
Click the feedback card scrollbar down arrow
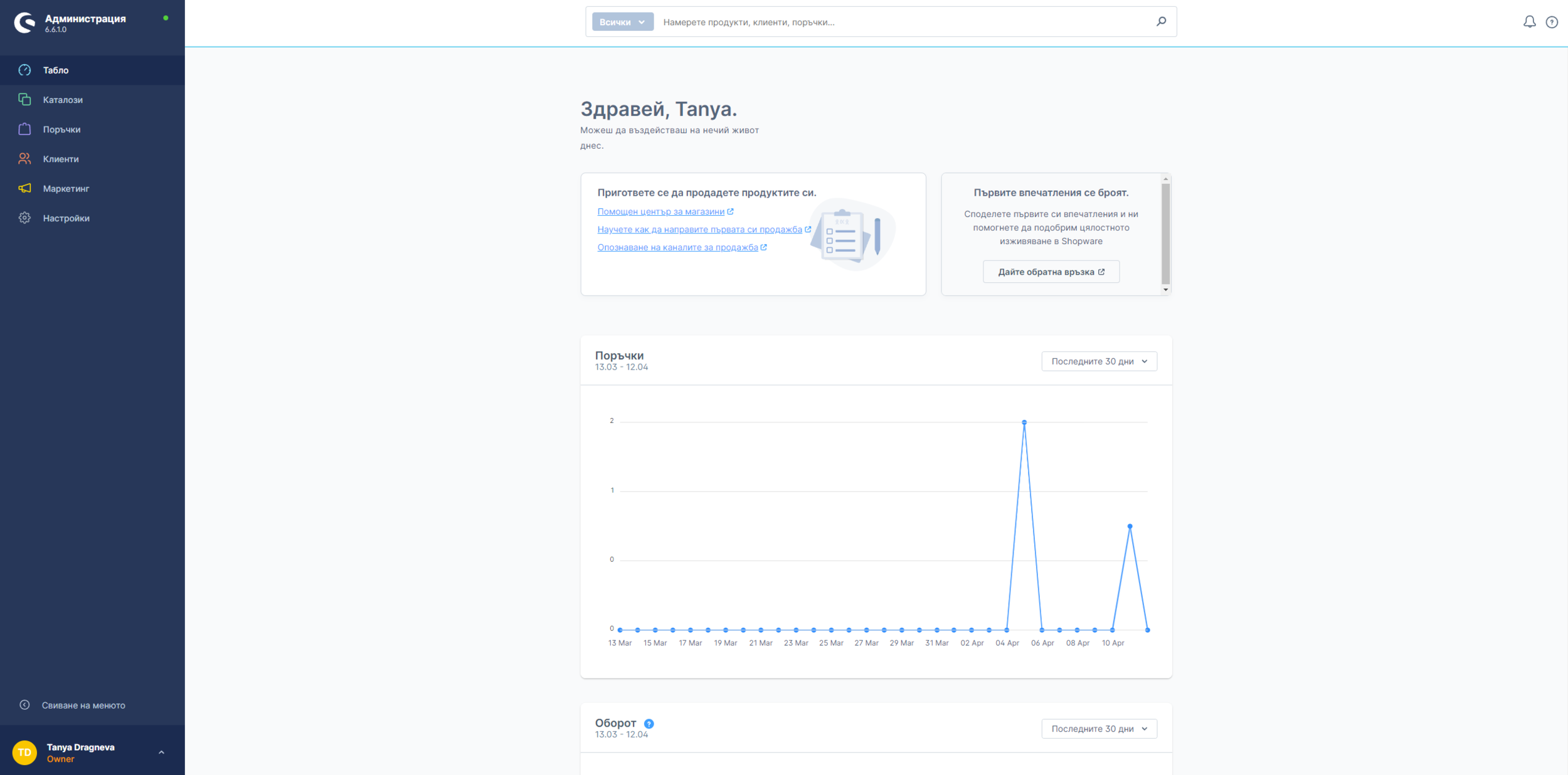coord(1165,290)
